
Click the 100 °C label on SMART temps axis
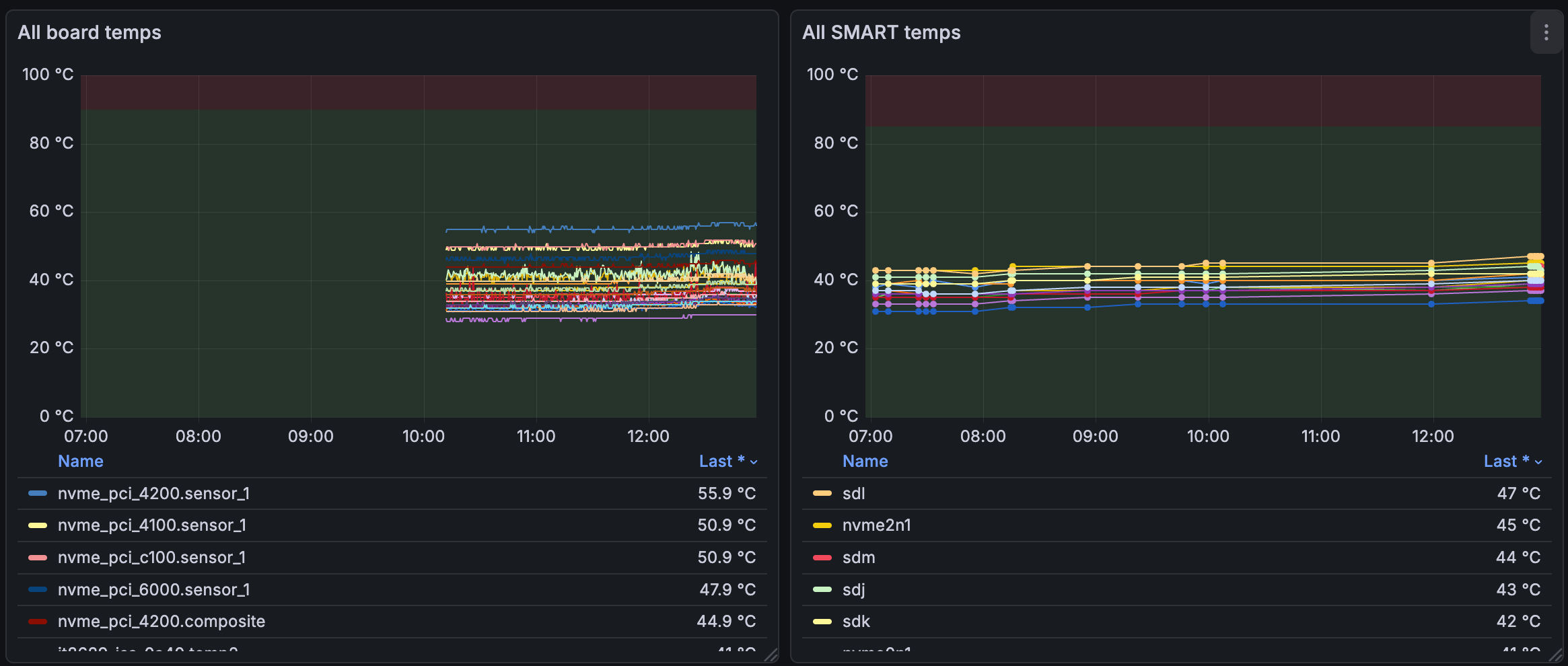tap(832, 75)
